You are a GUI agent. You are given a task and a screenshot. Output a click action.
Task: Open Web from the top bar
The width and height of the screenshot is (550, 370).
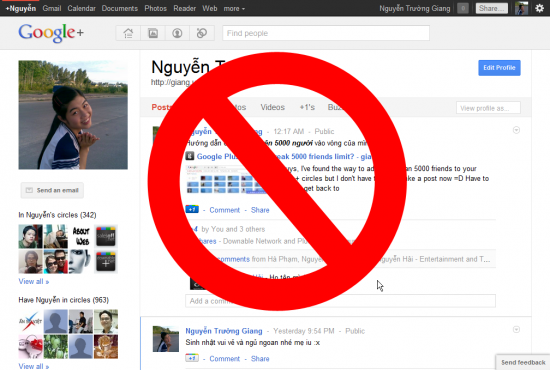click(210, 8)
